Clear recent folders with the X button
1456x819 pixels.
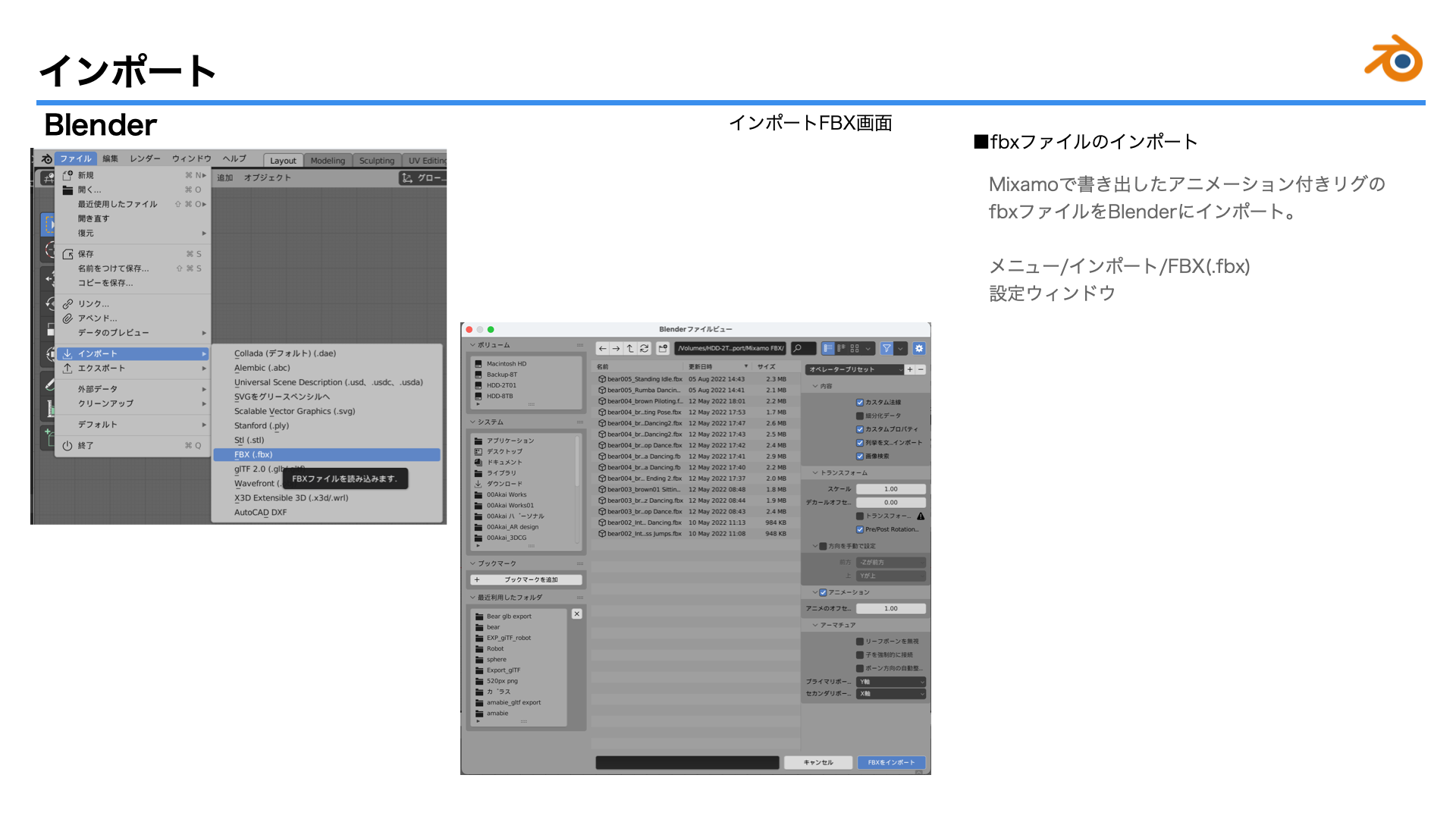click(577, 614)
